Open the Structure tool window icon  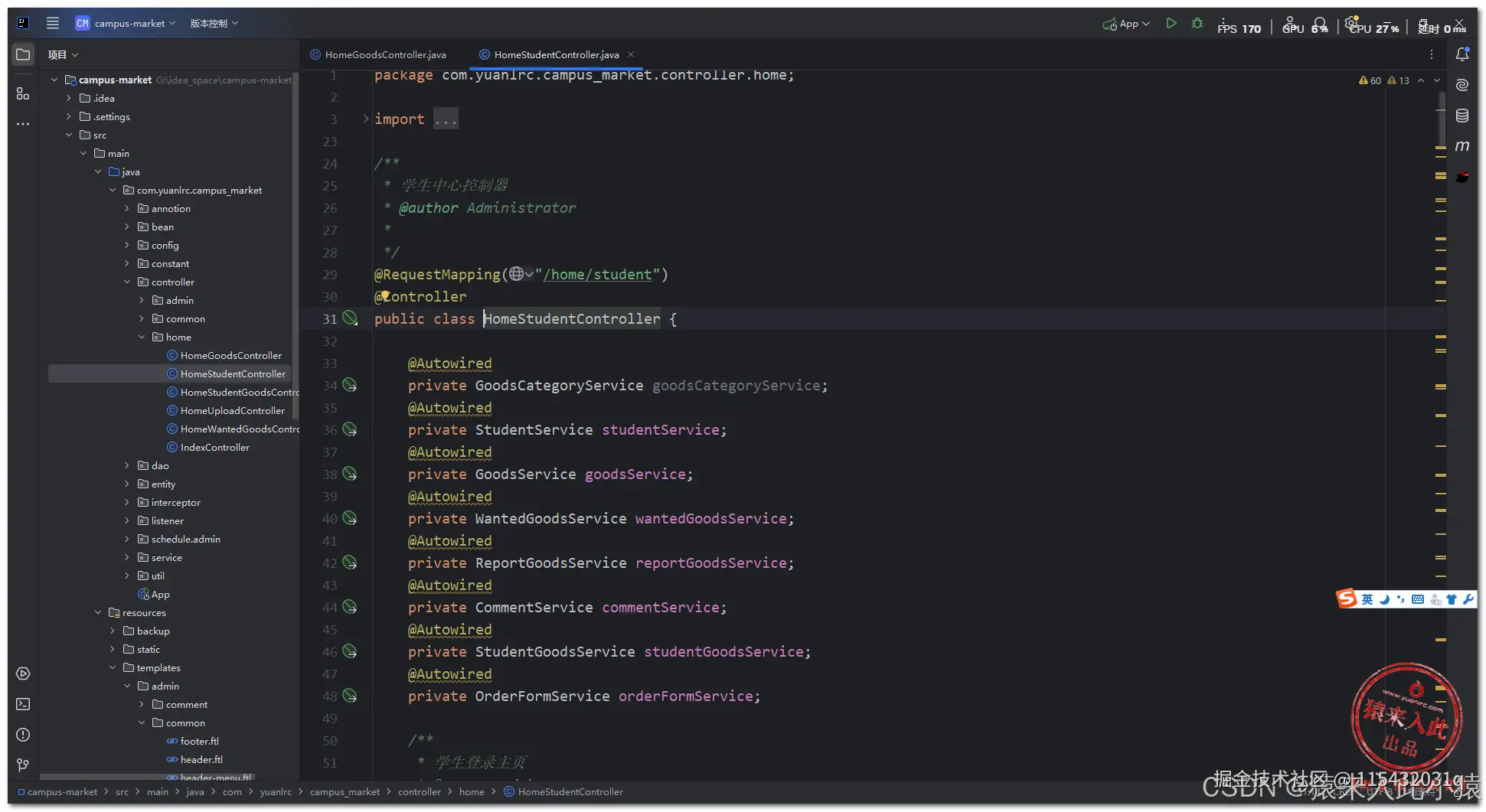[23, 93]
